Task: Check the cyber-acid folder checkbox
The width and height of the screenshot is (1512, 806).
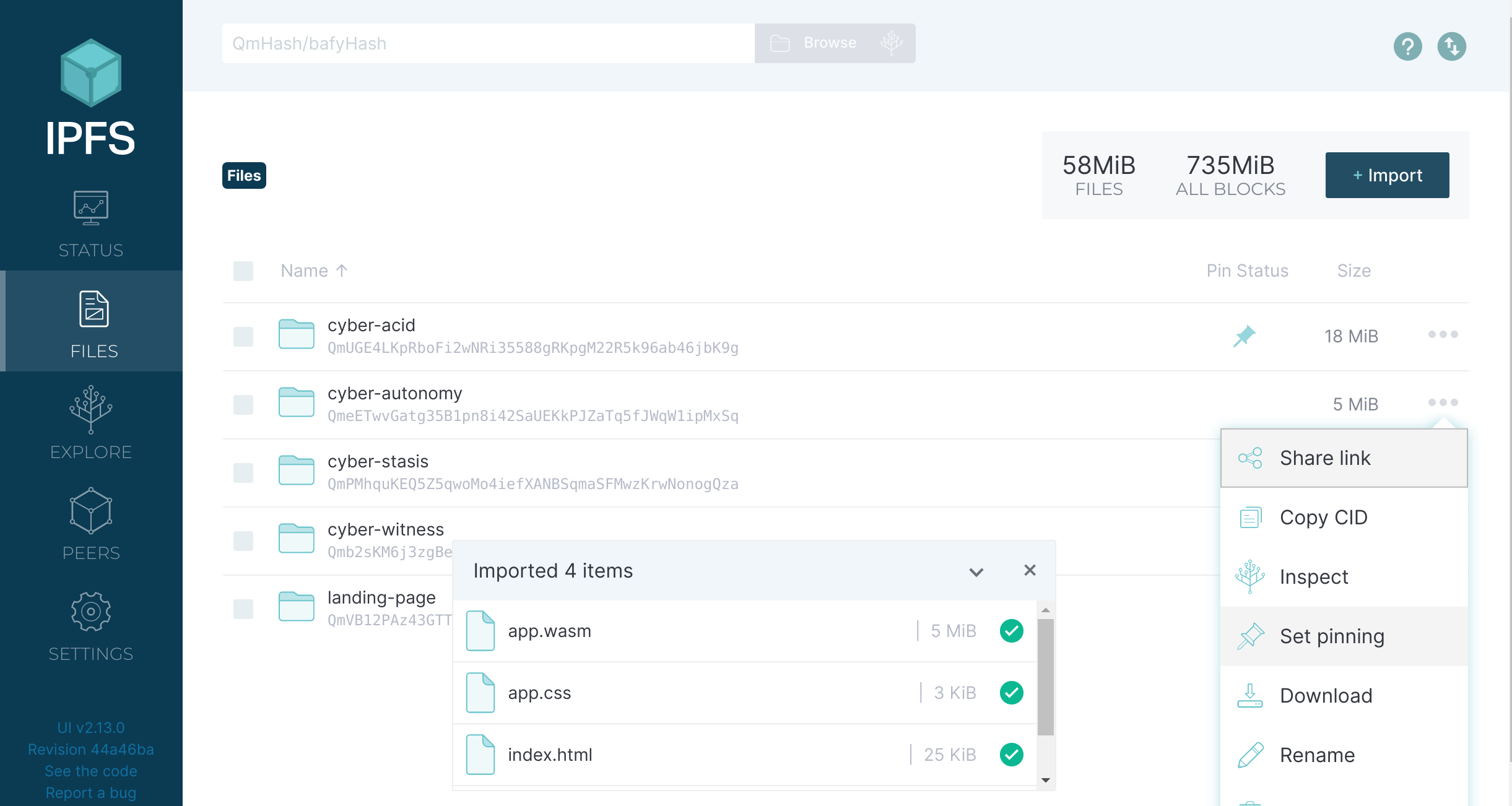Action: point(243,337)
